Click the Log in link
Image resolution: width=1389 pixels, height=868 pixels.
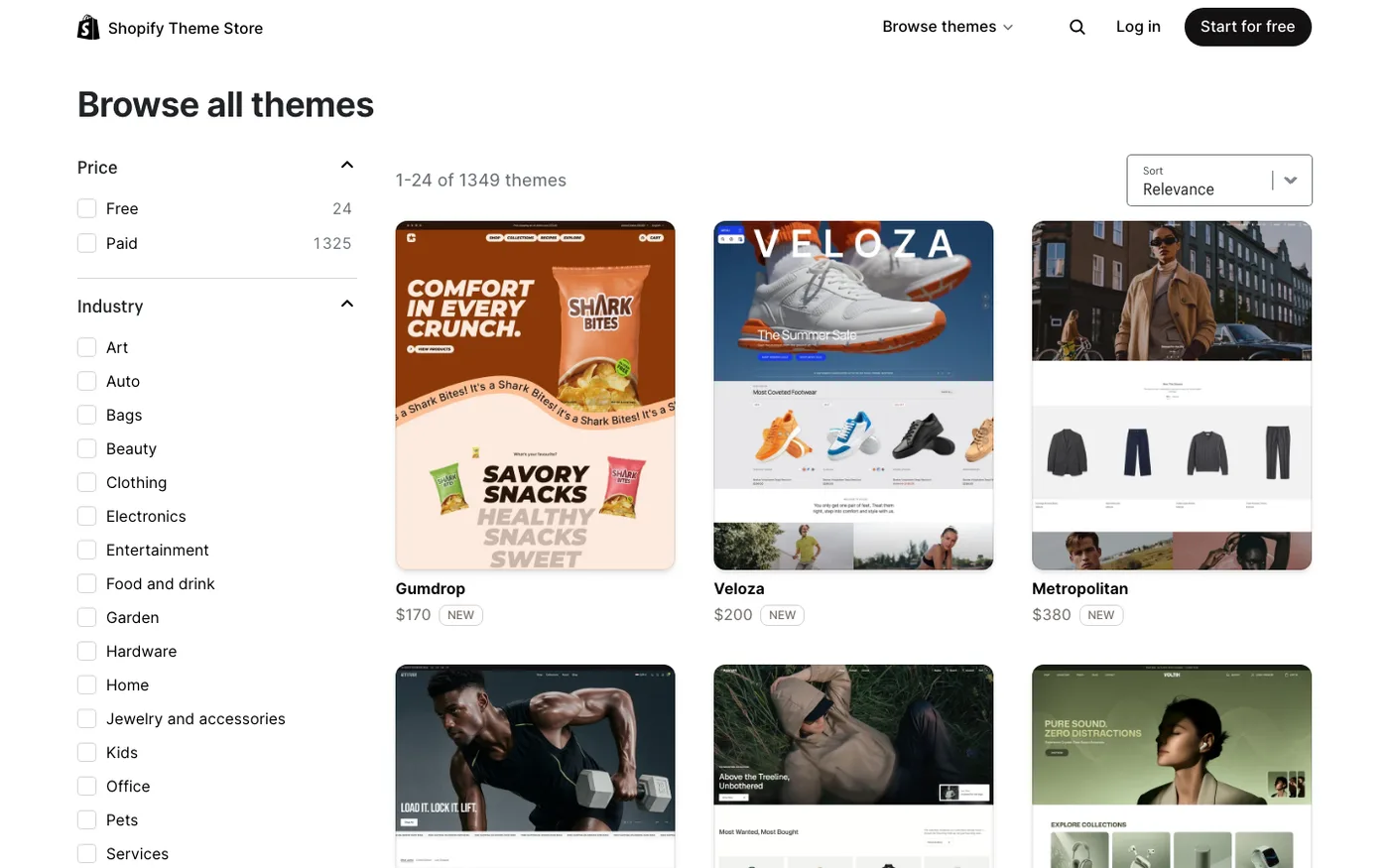tap(1138, 27)
